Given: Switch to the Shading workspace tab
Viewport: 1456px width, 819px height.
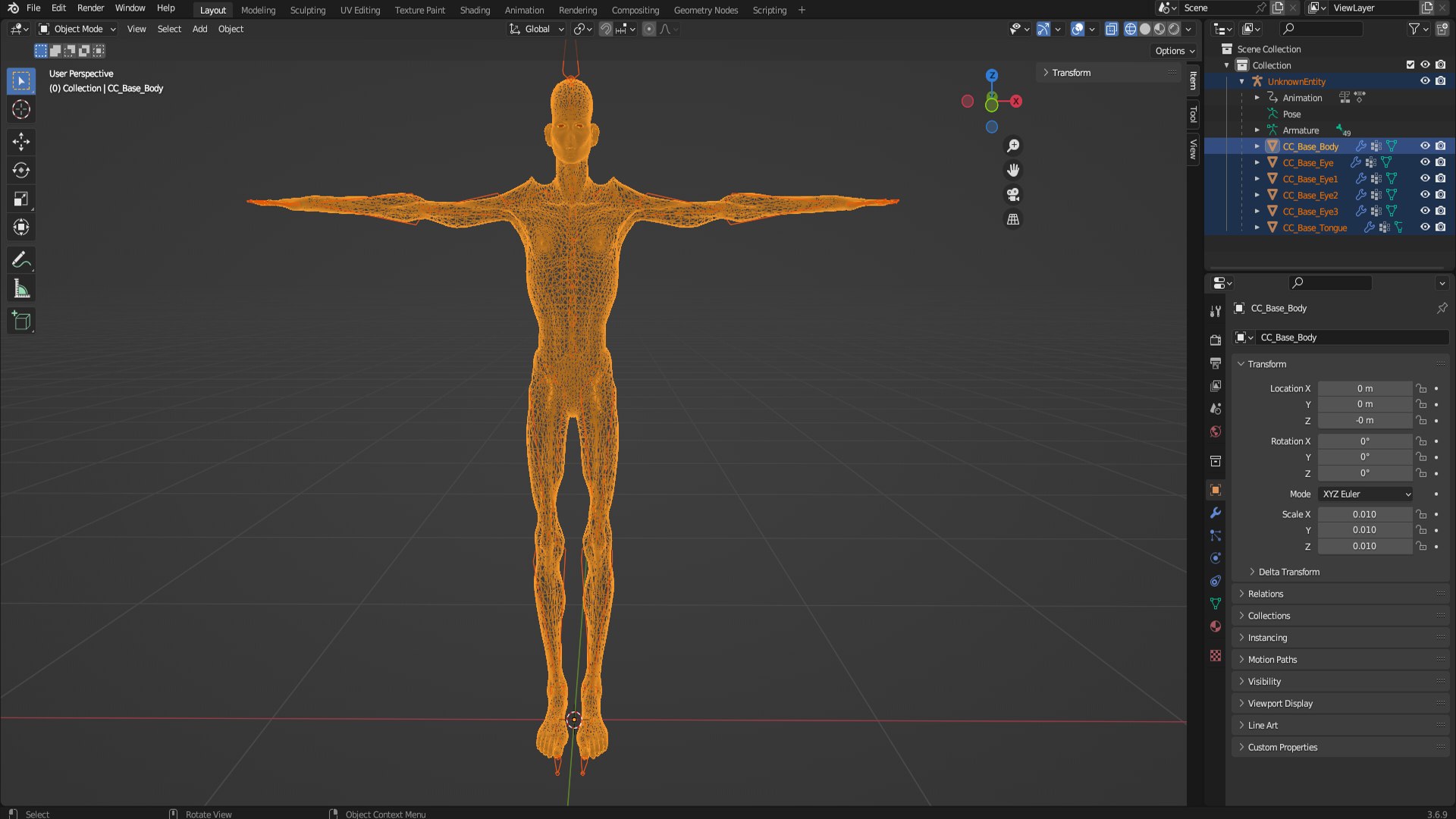Looking at the screenshot, I should [x=475, y=10].
